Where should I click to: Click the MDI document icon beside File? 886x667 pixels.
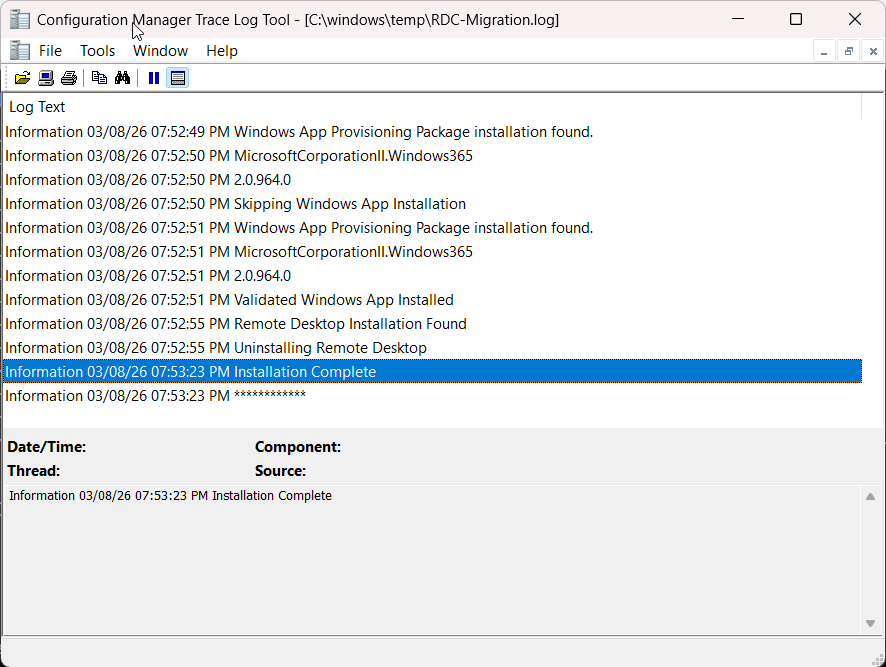pos(19,51)
